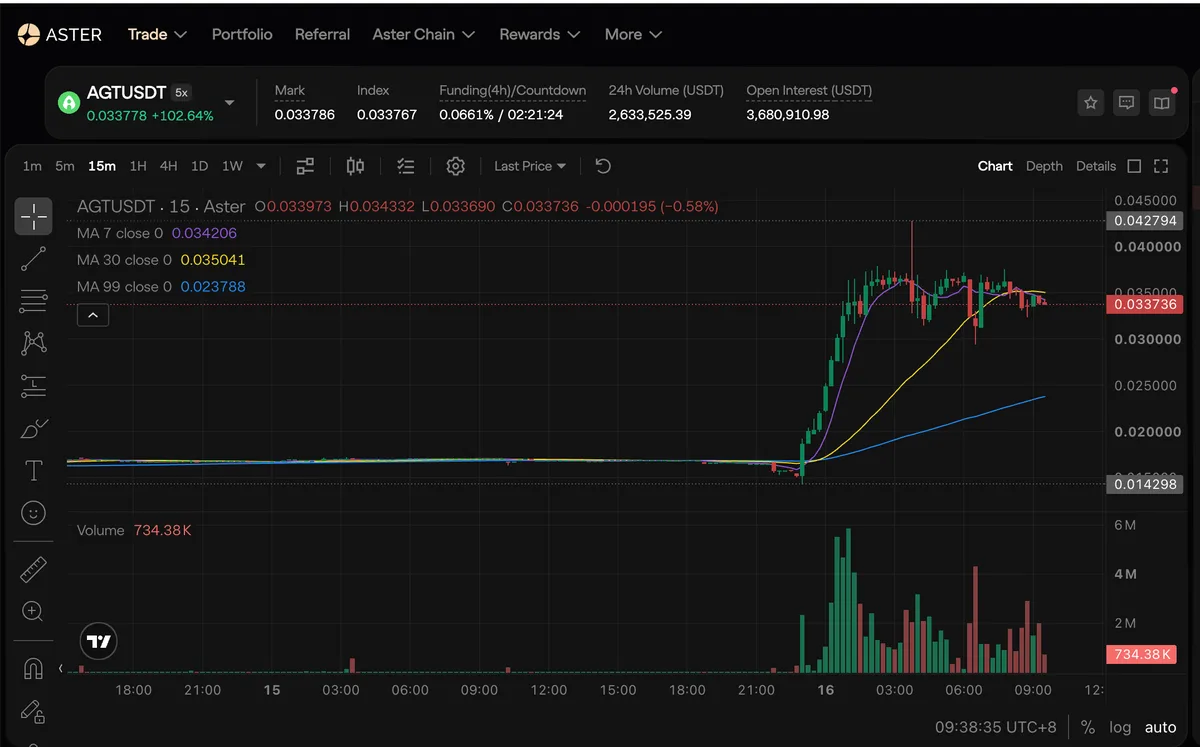Select the ruler measure tool

33,569
